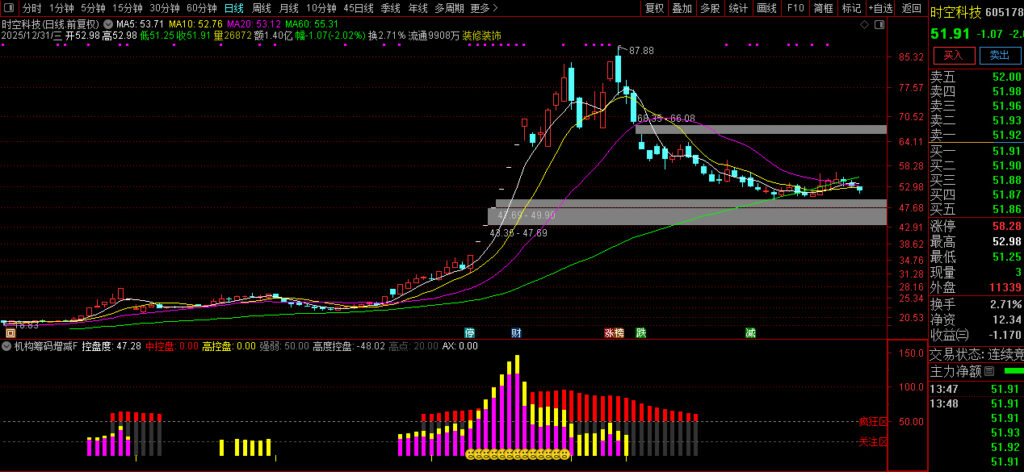Screen dimensions: 1024x472
Task: Toggle 复权 price adjustment mode
Action: [654, 8]
